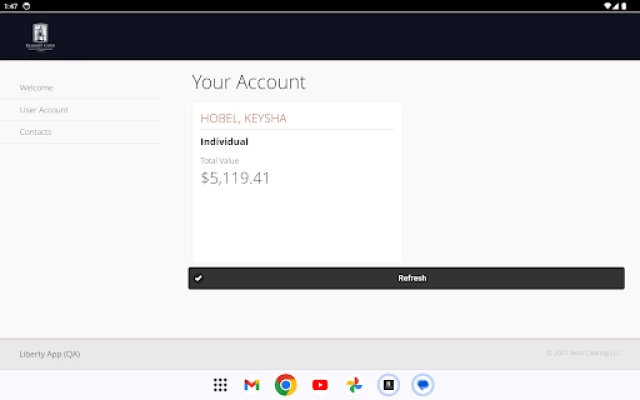Click the checkmark icon on Refresh bar
Viewport: 640px width, 400px height.
coord(198,278)
